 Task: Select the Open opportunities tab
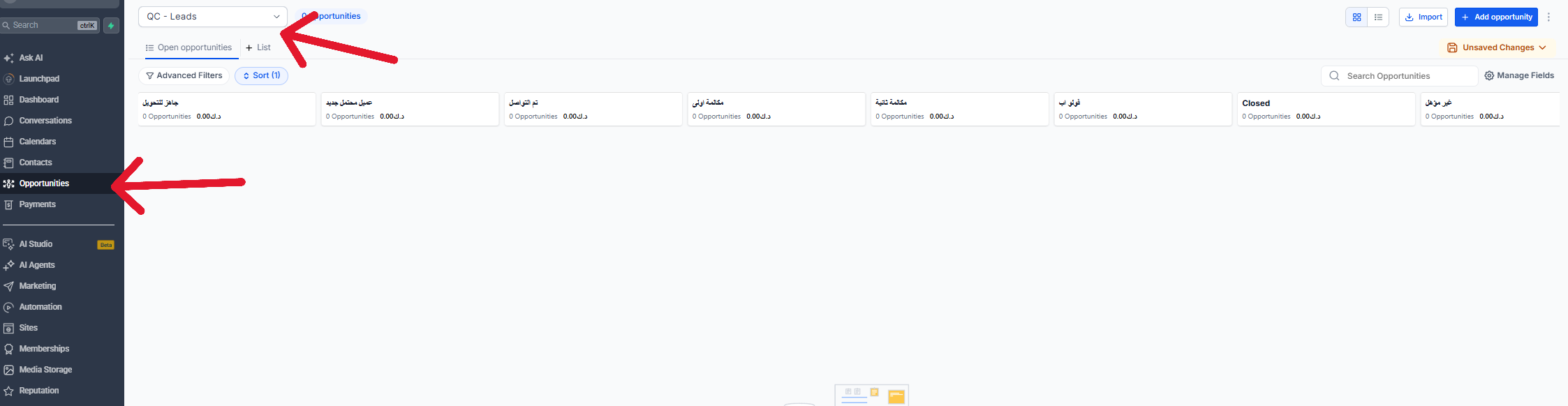188,47
